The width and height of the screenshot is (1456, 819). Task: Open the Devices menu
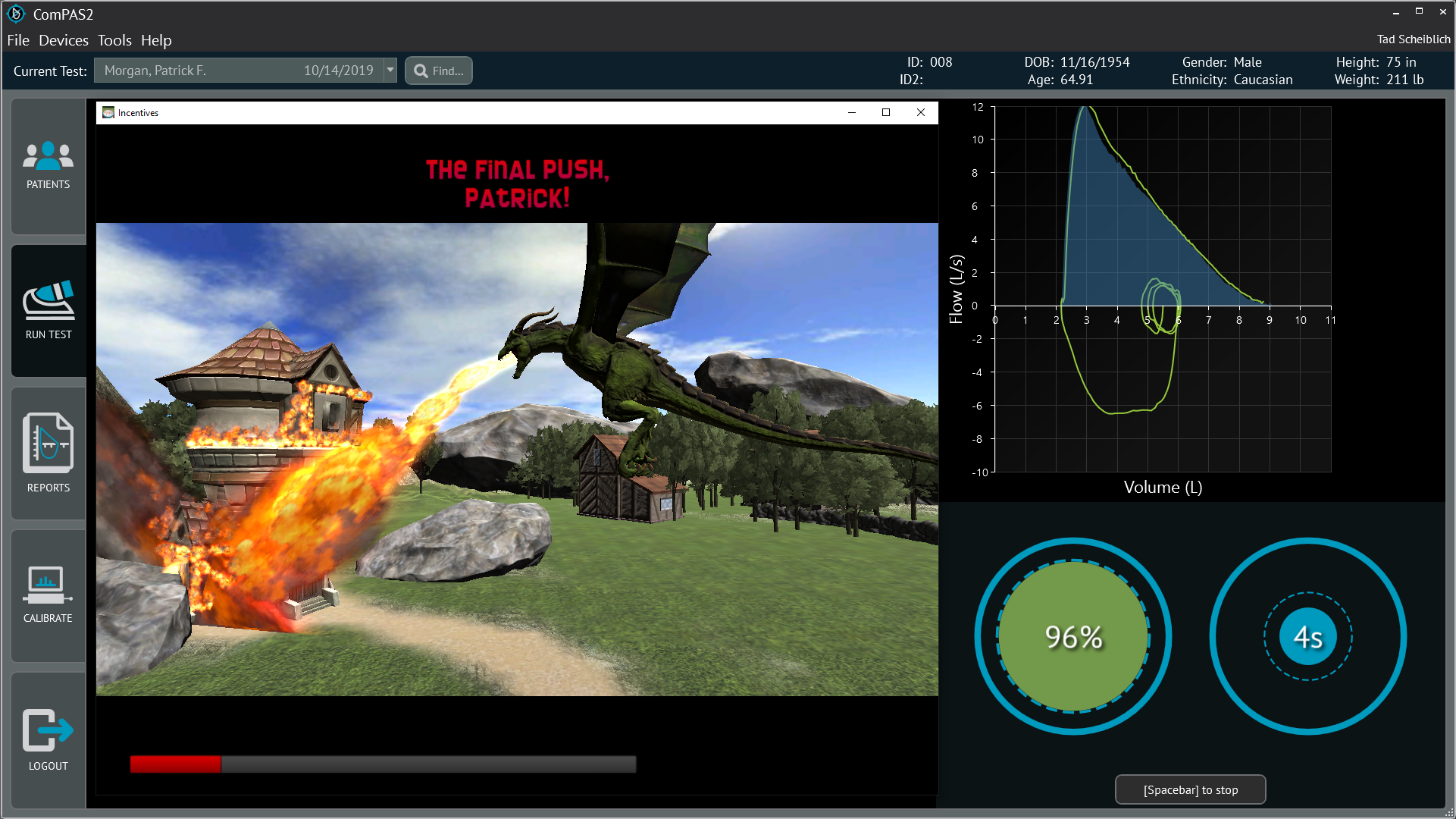(x=64, y=40)
